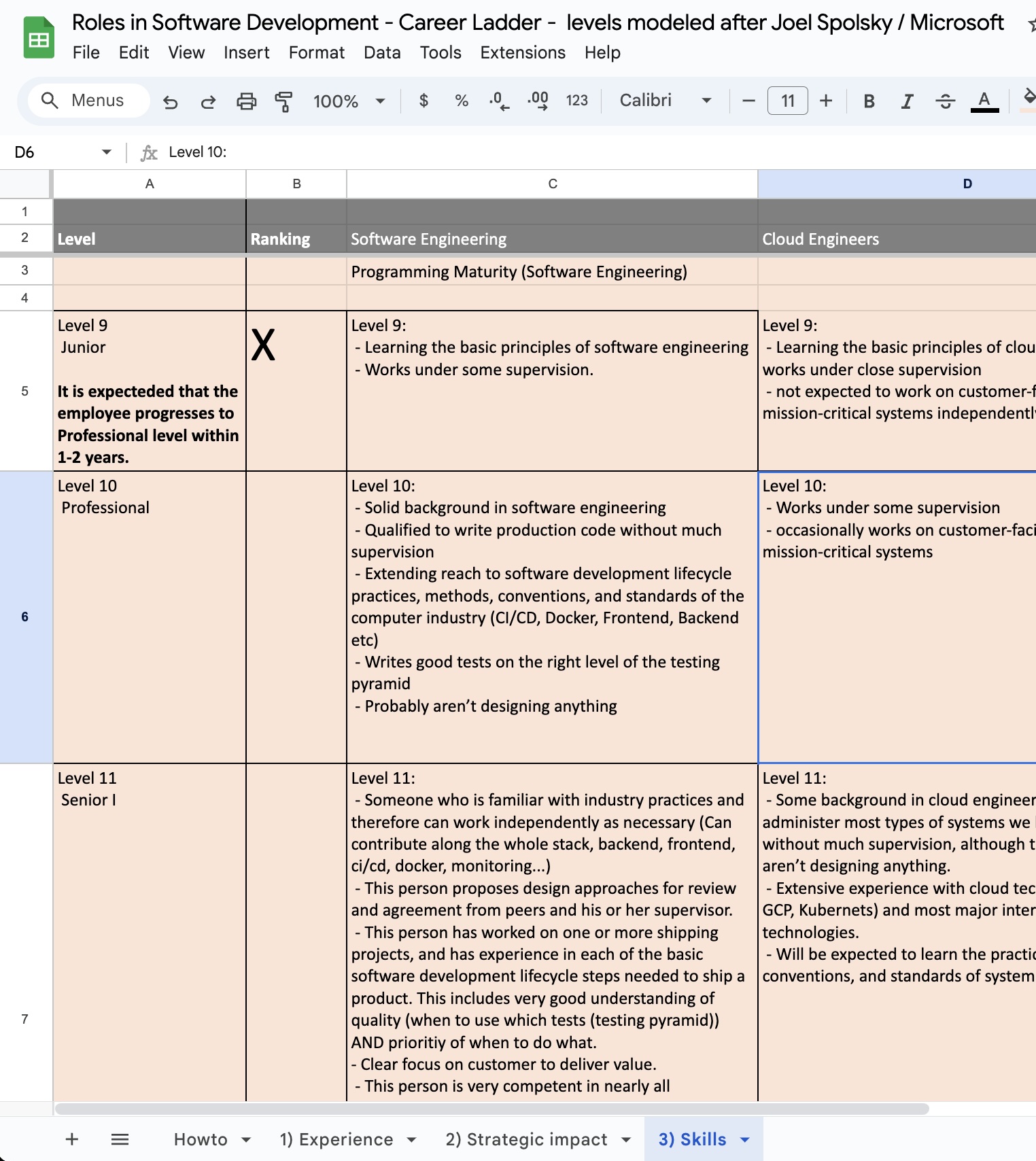Select column D header
This screenshot has width=1036, height=1161.
click(x=897, y=184)
